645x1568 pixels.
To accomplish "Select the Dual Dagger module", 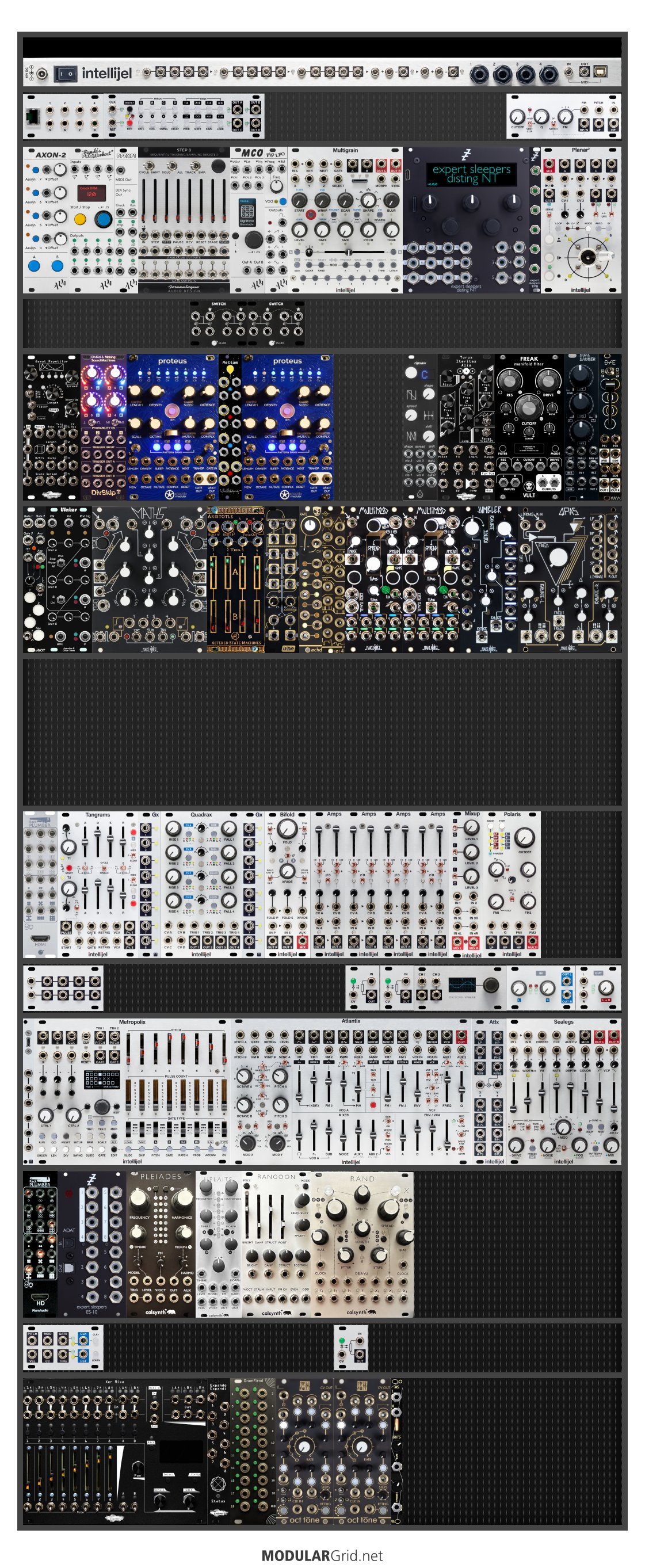I will pos(582,428).
